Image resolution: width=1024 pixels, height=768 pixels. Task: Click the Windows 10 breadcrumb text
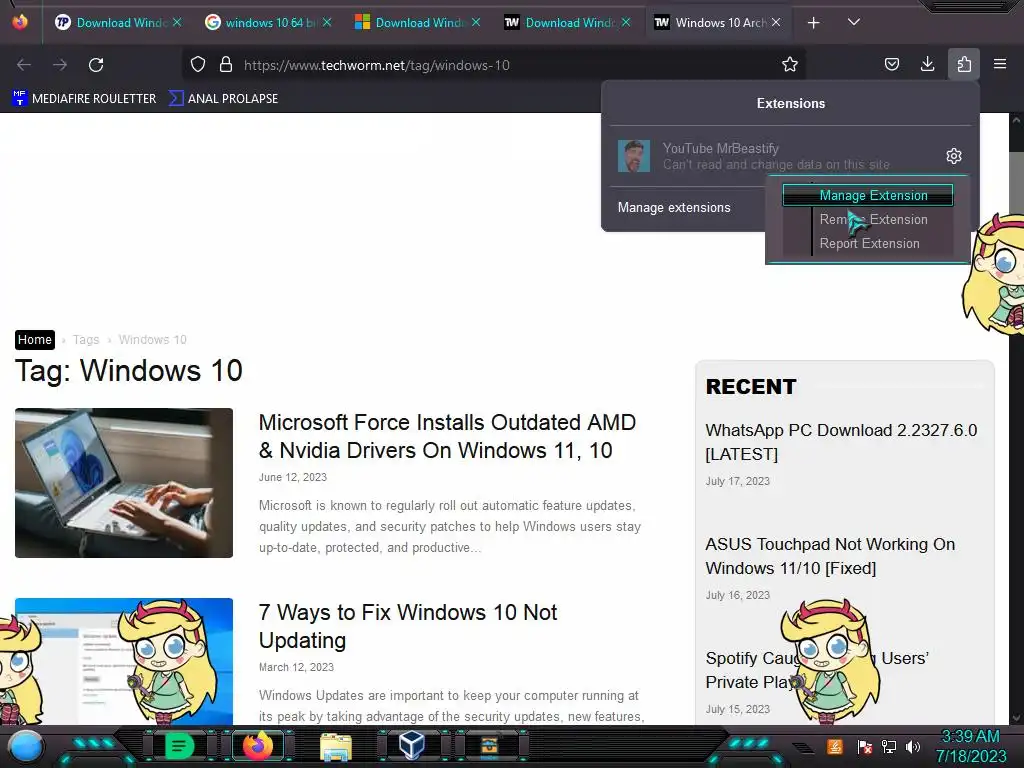point(152,340)
